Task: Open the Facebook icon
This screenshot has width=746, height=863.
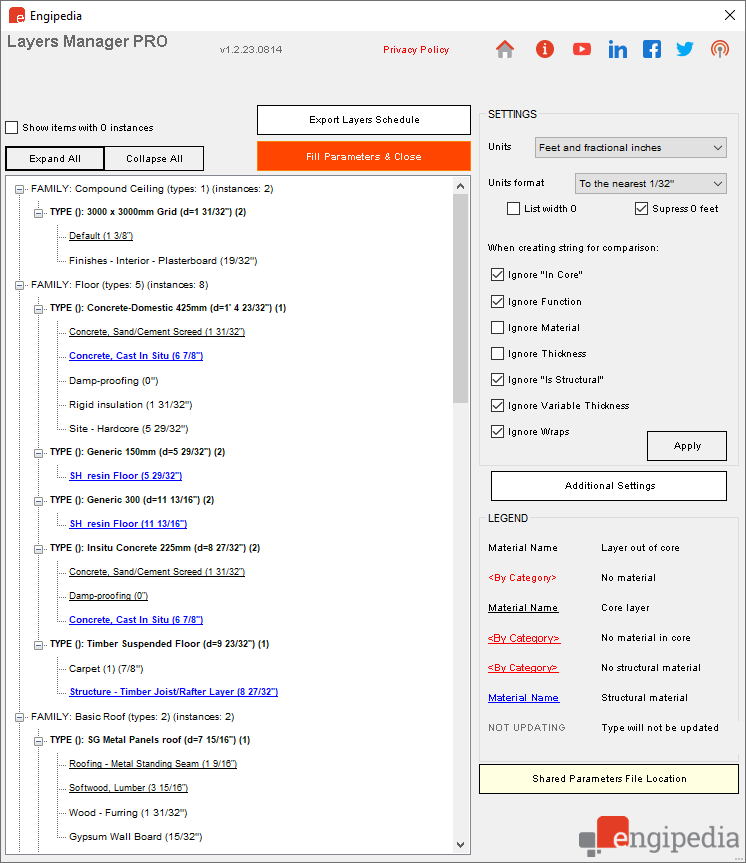Action: tap(652, 50)
